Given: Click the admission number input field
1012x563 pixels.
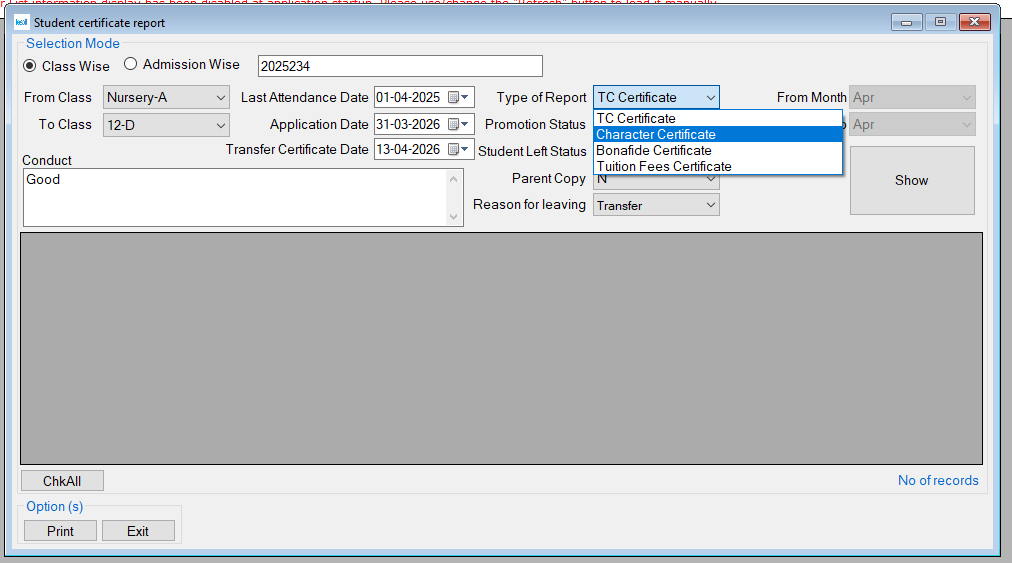Looking at the screenshot, I should pyautogui.click(x=400, y=66).
